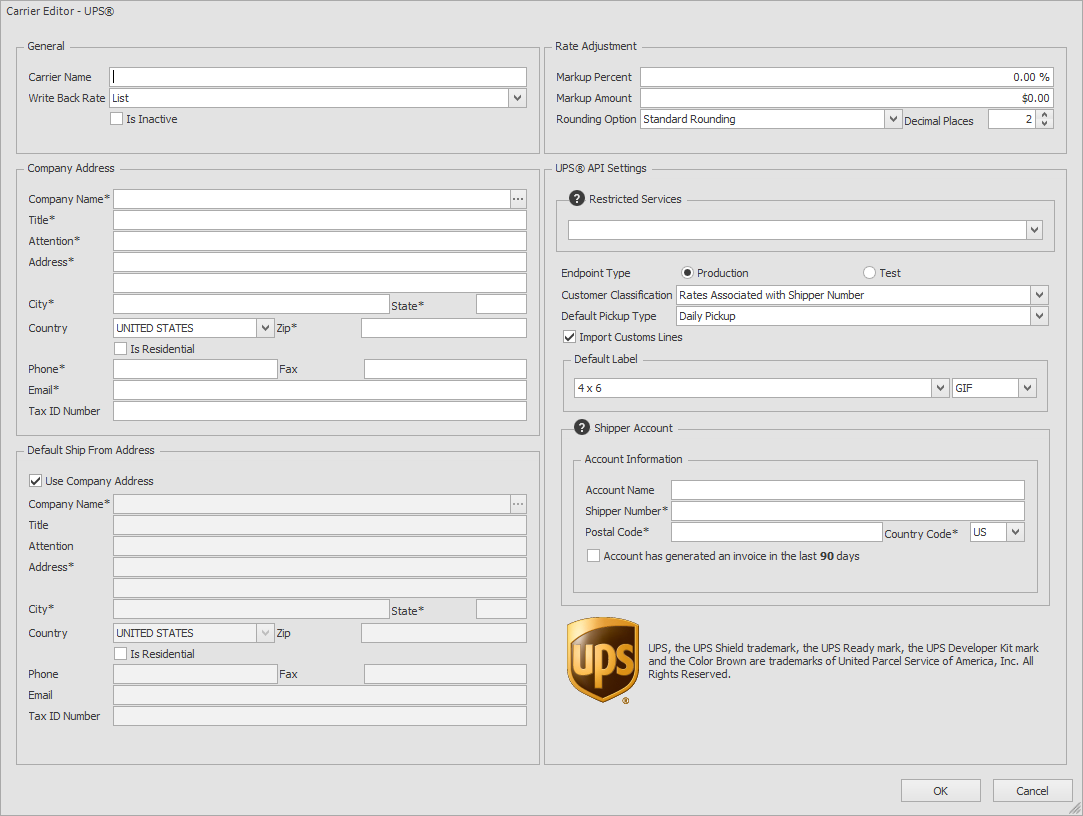Open the GIF label format dropdown
The width and height of the screenshot is (1083, 816).
(1027, 388)
